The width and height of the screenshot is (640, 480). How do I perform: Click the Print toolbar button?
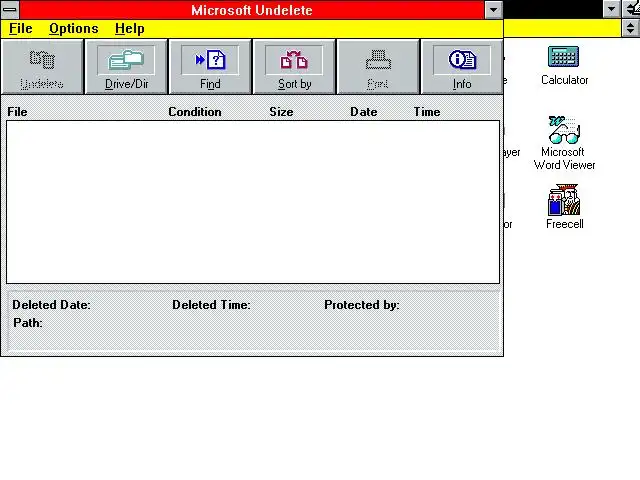[x=378, y=67]
